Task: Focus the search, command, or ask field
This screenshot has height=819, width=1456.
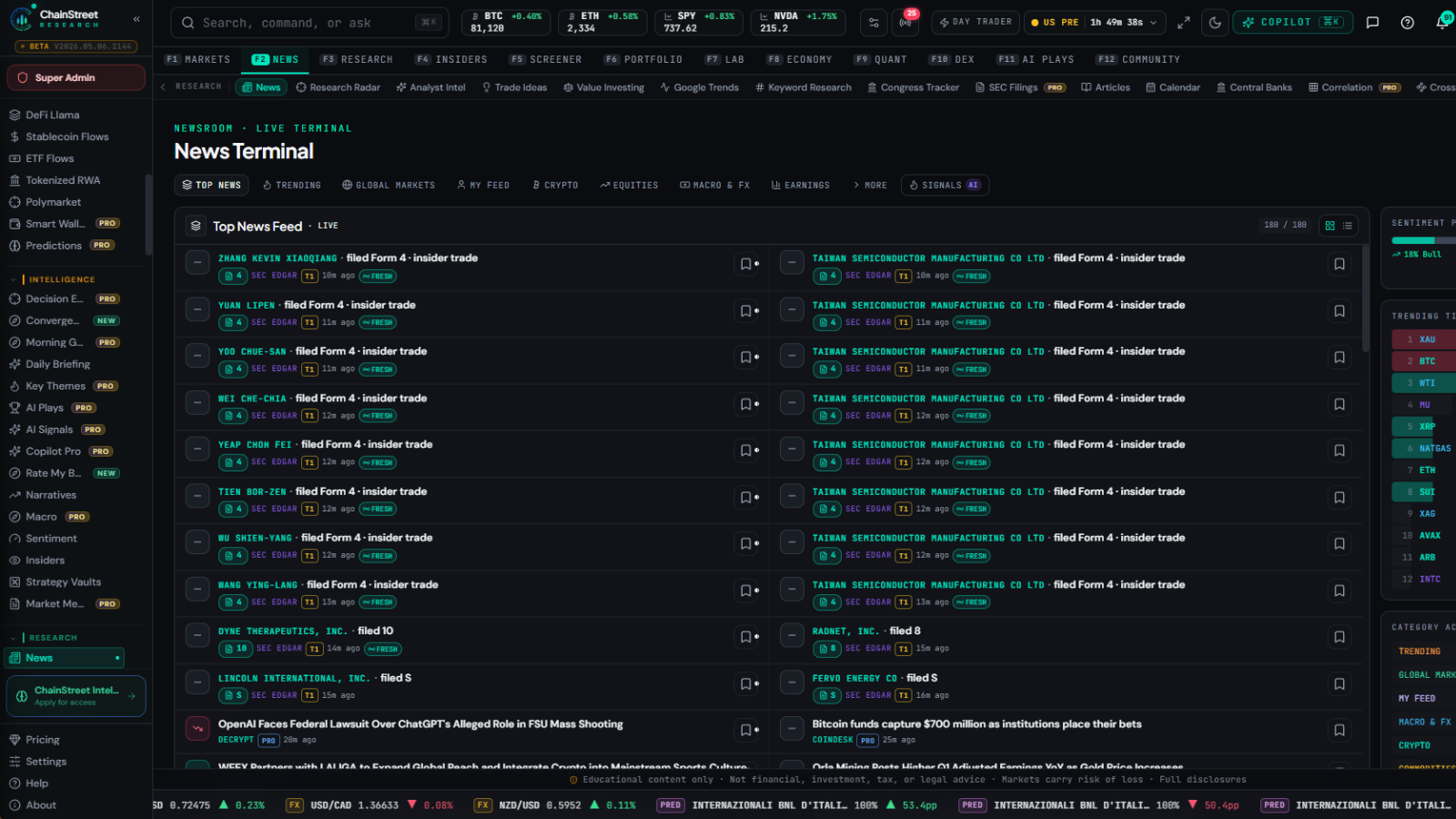Action: click(308, 23)
